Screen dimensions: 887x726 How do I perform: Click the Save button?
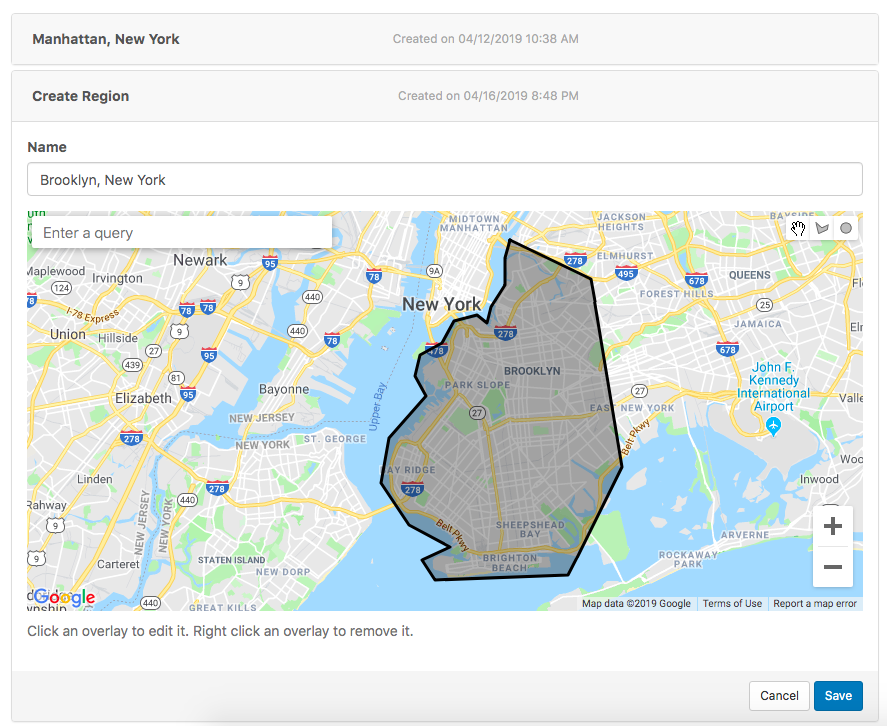tap(838, 695)
